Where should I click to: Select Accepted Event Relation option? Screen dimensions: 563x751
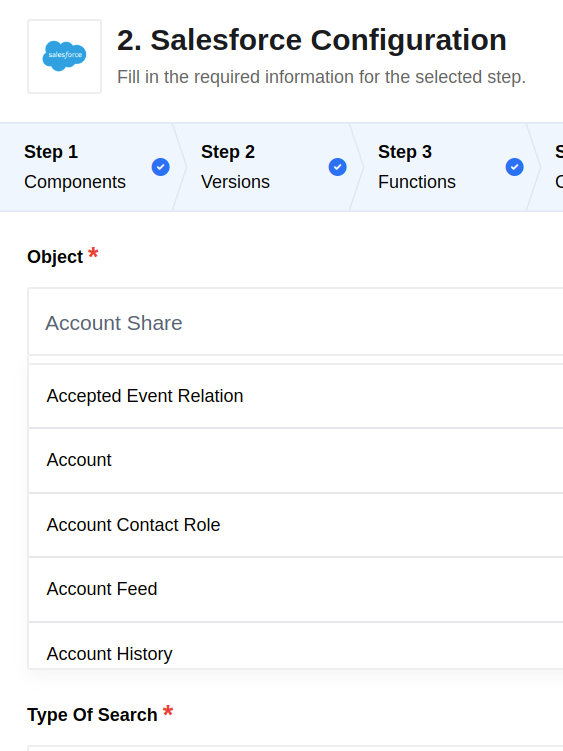pyautogui.click(x=296, y=396)
